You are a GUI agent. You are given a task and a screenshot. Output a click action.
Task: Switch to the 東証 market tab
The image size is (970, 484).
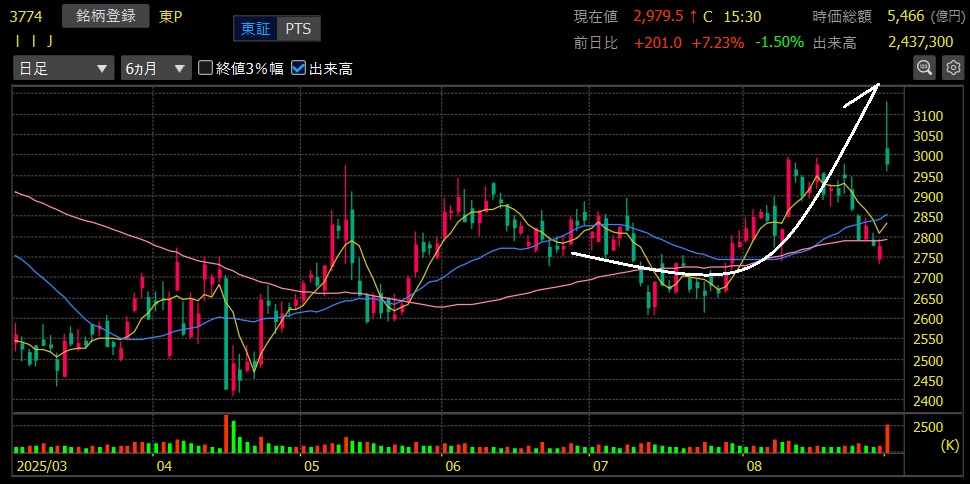[255, 29]
